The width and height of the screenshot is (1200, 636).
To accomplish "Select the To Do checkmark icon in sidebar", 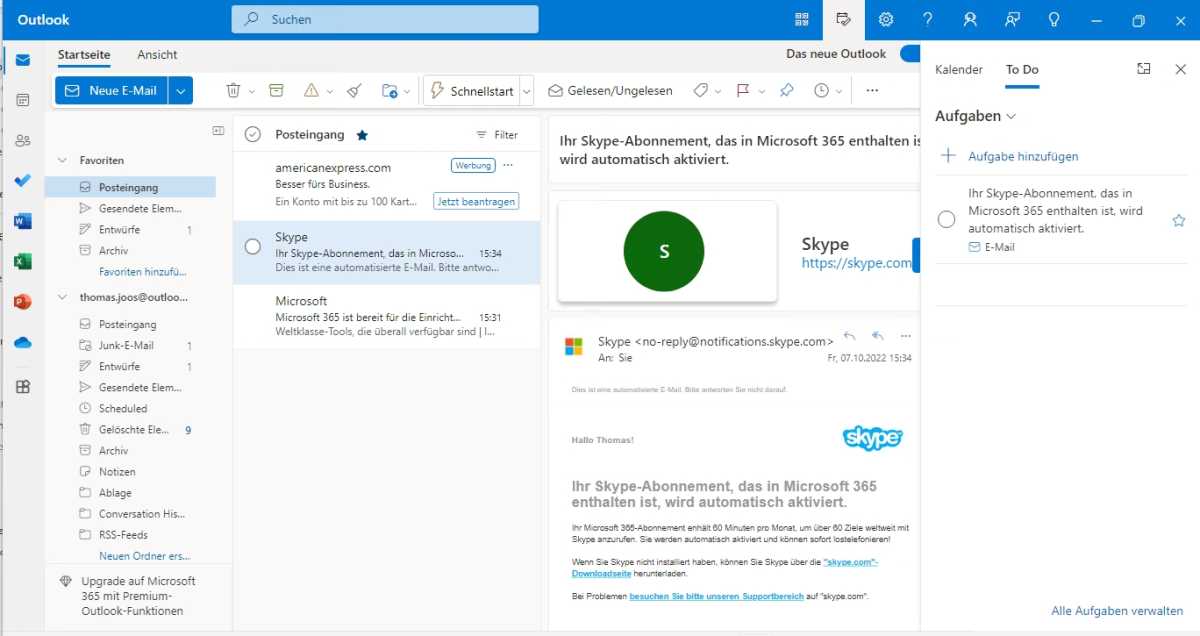I will click(22, 181).
